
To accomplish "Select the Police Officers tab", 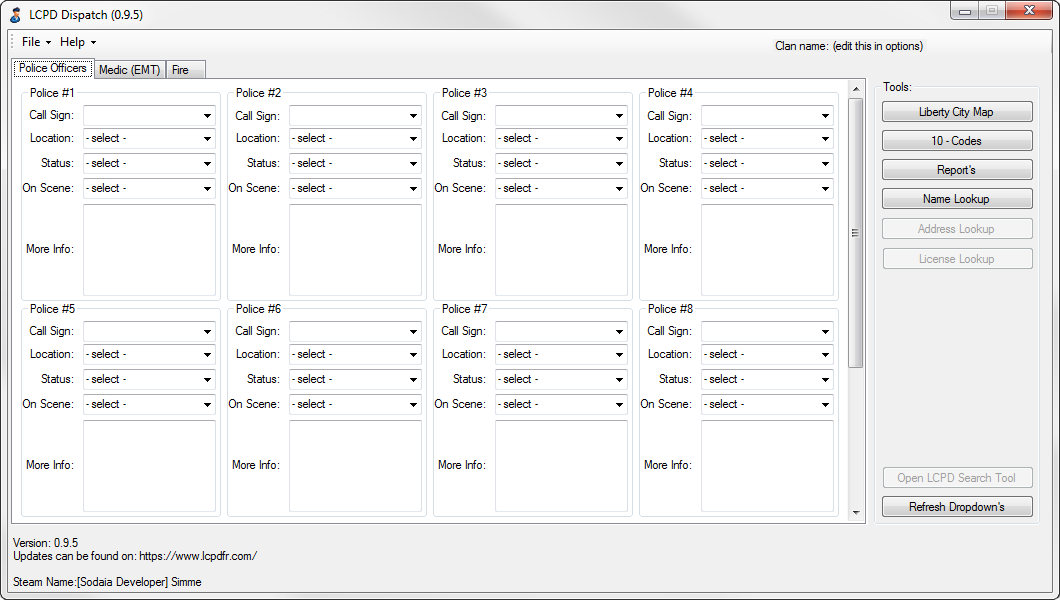I will [53, 68].
